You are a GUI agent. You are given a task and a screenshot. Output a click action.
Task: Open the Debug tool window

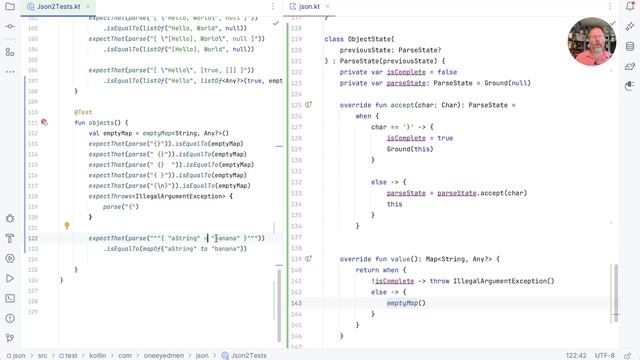pos(10,218)
